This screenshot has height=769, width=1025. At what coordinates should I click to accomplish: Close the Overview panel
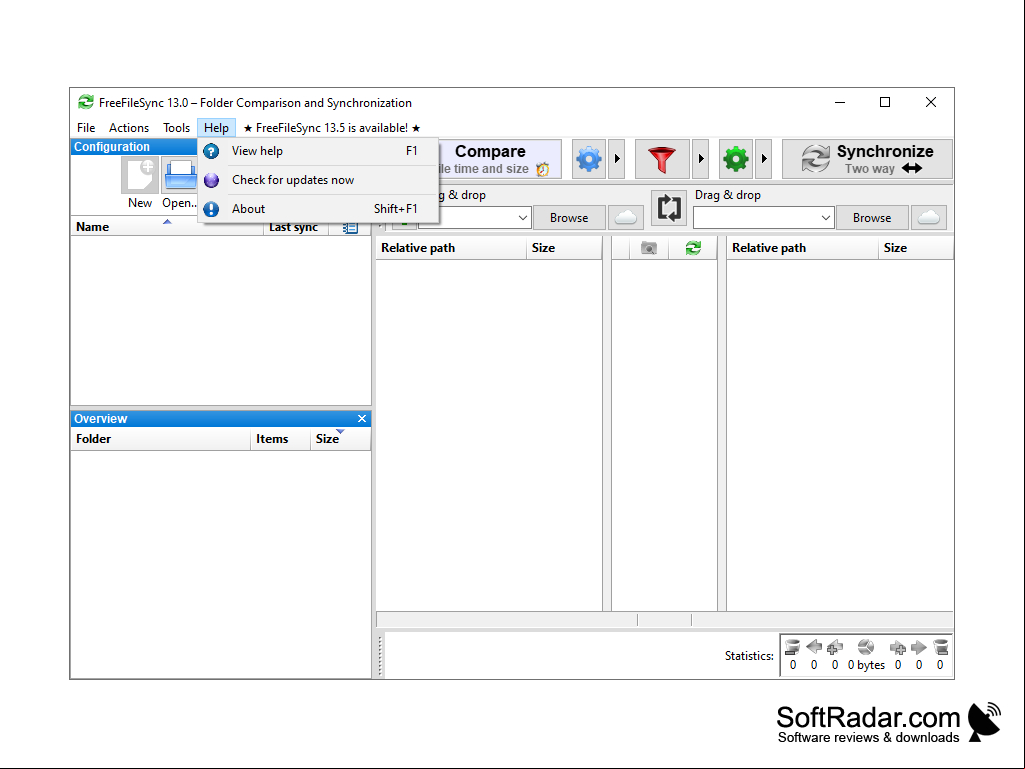click(x=361, y=419)
